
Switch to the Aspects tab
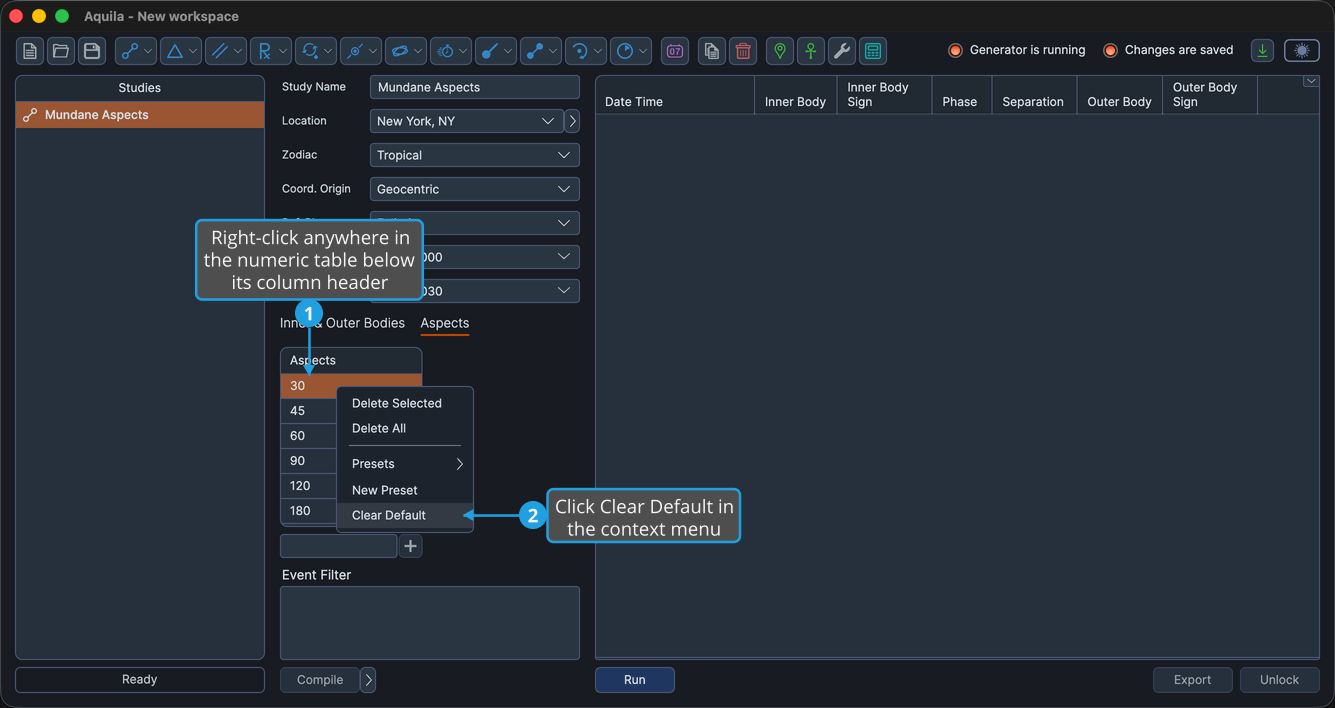445,323
